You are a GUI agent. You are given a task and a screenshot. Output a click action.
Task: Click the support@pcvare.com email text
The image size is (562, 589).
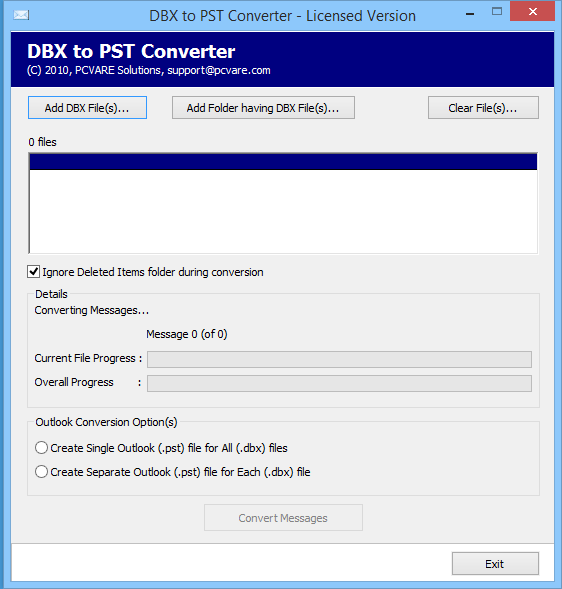pos(219,71)
